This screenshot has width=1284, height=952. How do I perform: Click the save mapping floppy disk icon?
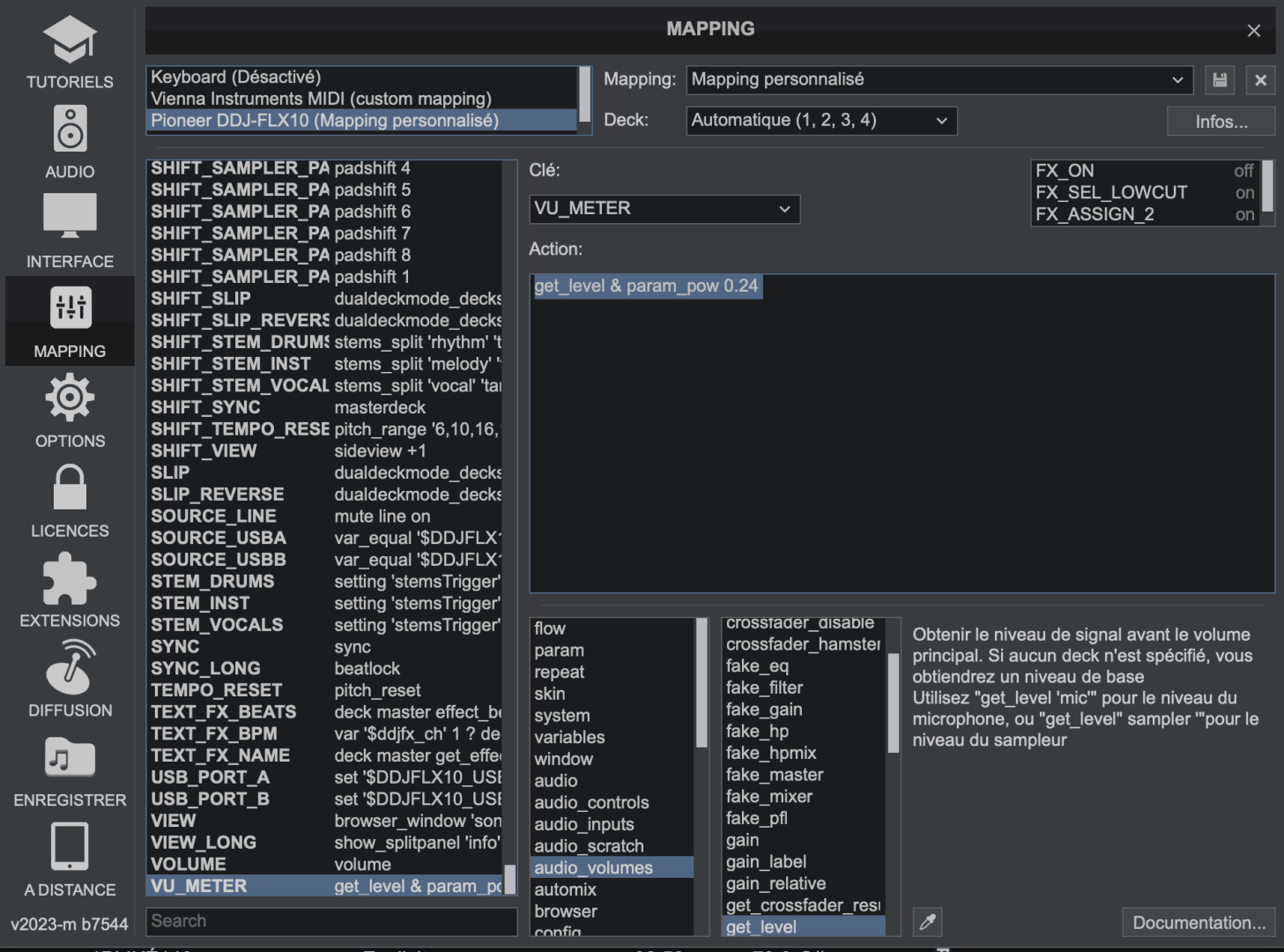[1220, 80]
